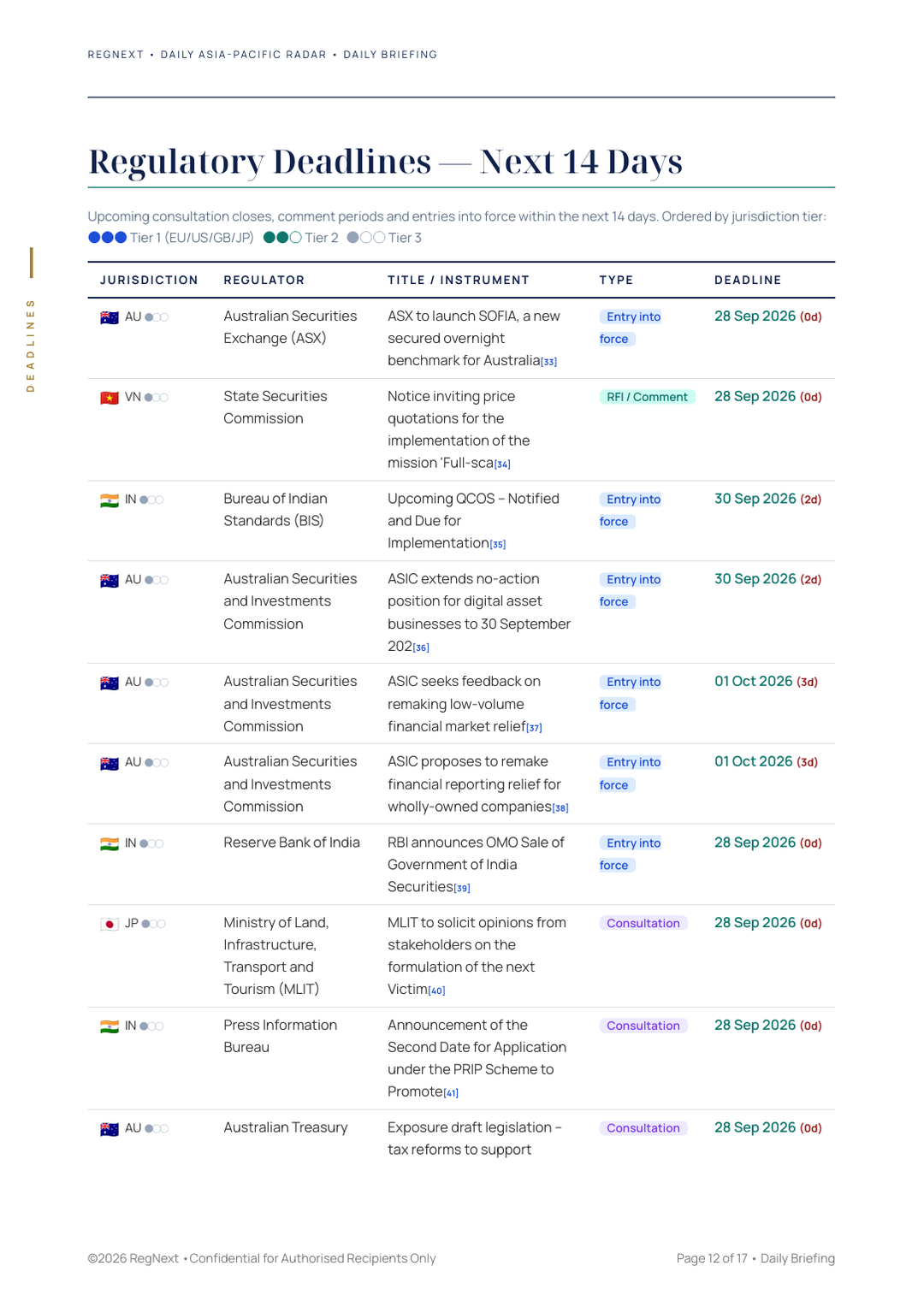The width and height of the screenshot is (924, 1307).
Task: Open footnote reference [35]
Action: [x=498, y=545]
